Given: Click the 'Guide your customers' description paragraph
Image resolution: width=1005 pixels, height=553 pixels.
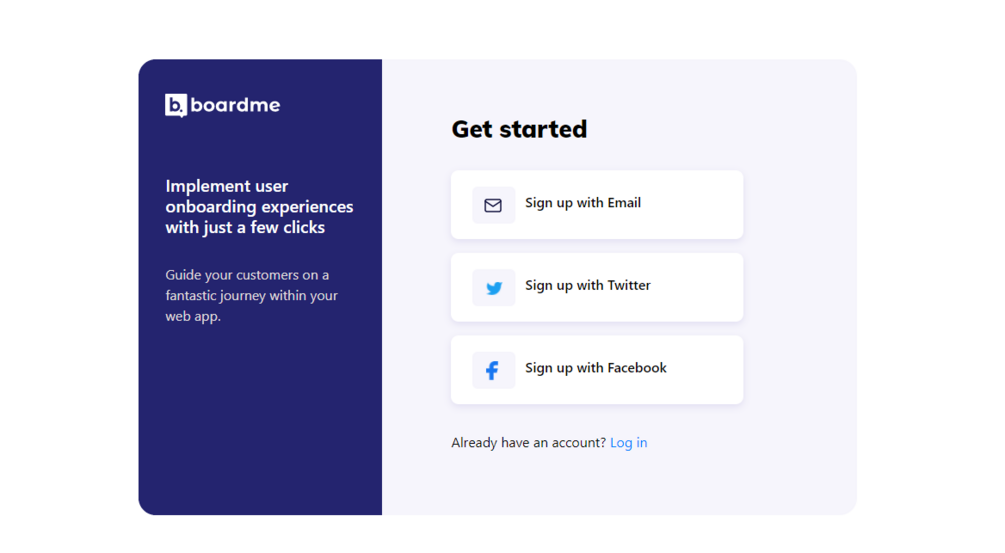Looking at the screenshot, I should coord(251,295).
